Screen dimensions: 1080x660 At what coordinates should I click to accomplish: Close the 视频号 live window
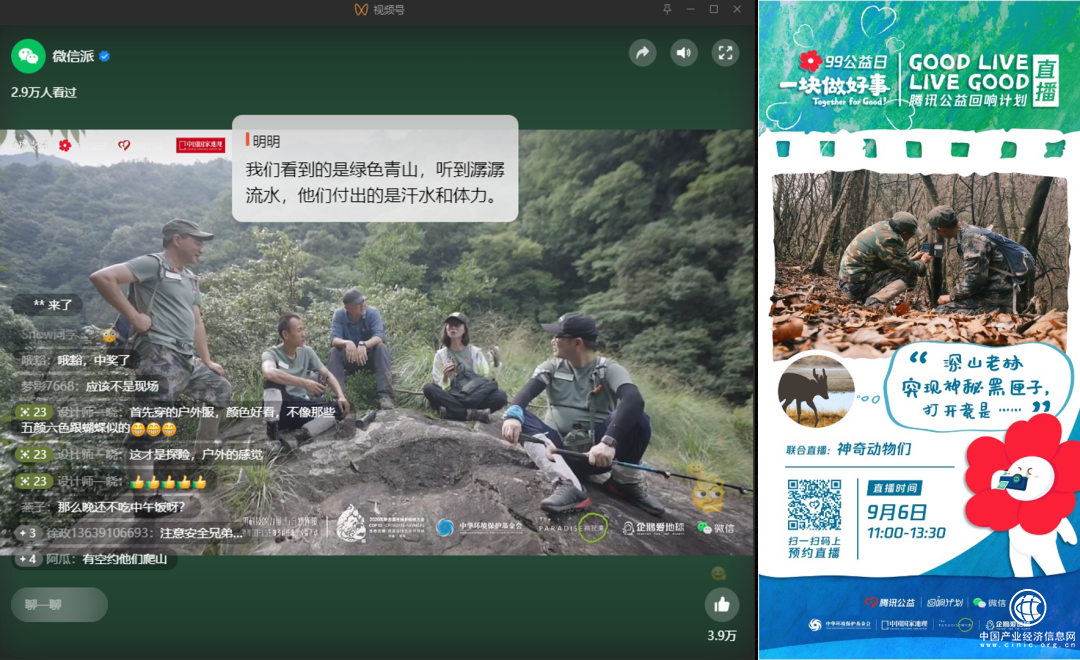coord(738,9)
